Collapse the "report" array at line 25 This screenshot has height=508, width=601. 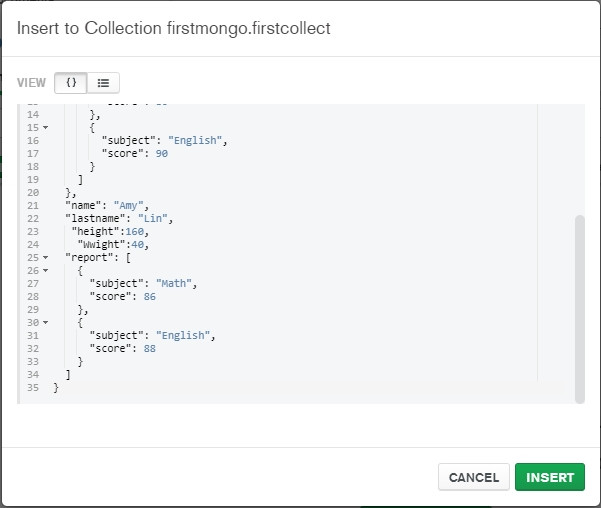click(x=45, y=257)
